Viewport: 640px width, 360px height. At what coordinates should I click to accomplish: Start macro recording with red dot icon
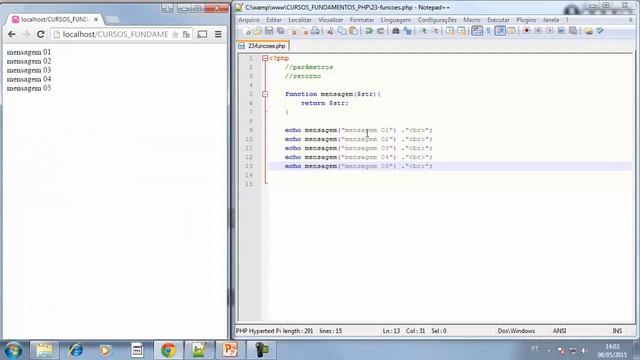[x=527, y=31]
